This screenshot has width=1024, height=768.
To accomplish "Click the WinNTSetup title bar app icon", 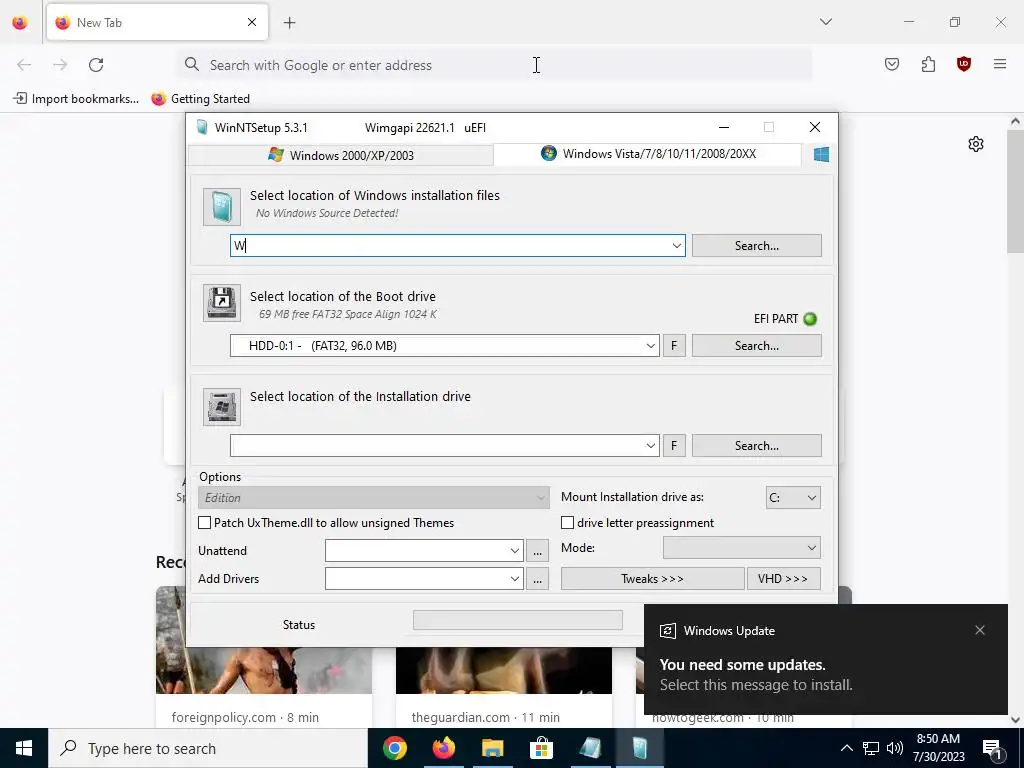I will (x=202, y=127).
